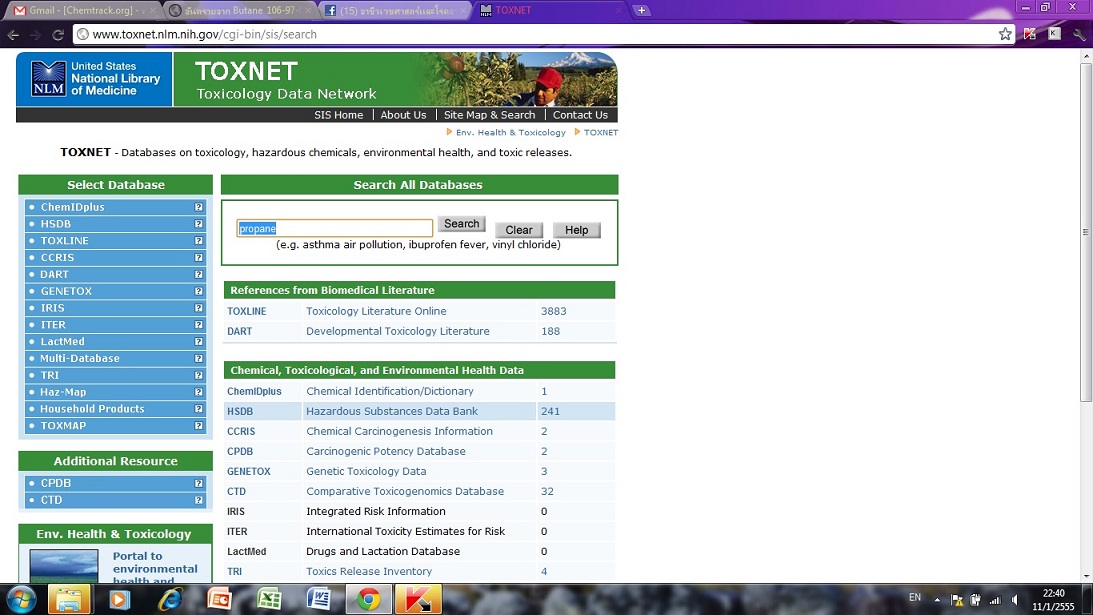Select Household Products in the sidebar
1093x615 pixels.
[92, 409]
